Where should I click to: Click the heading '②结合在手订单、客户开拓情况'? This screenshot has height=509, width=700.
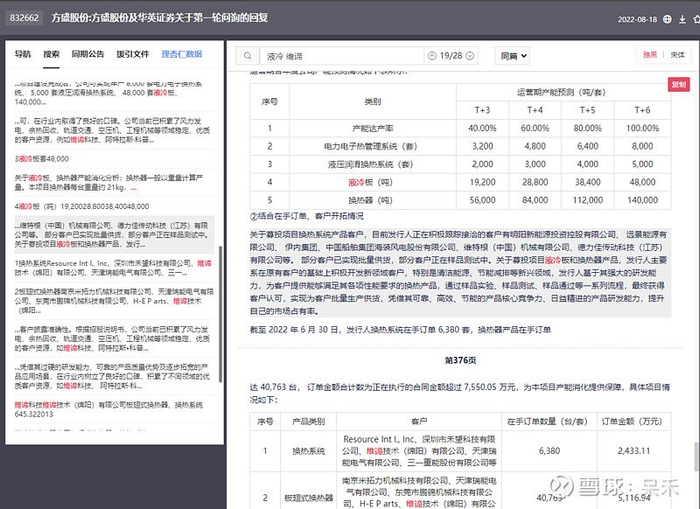(307, 216)
